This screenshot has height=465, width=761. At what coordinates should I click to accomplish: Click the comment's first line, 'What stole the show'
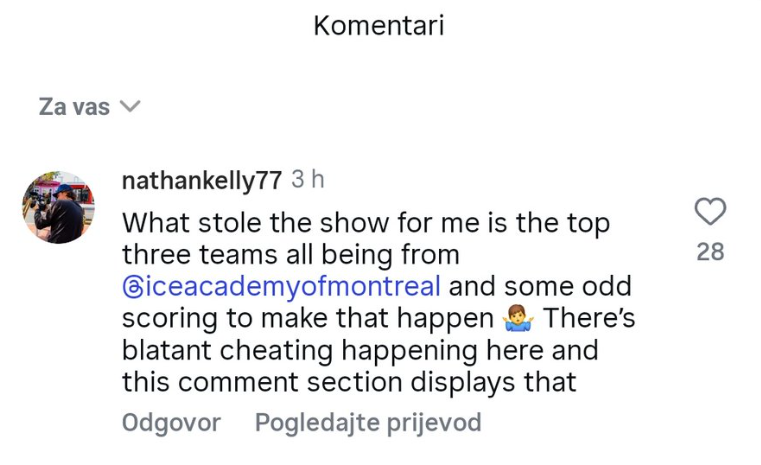(365, 221)
